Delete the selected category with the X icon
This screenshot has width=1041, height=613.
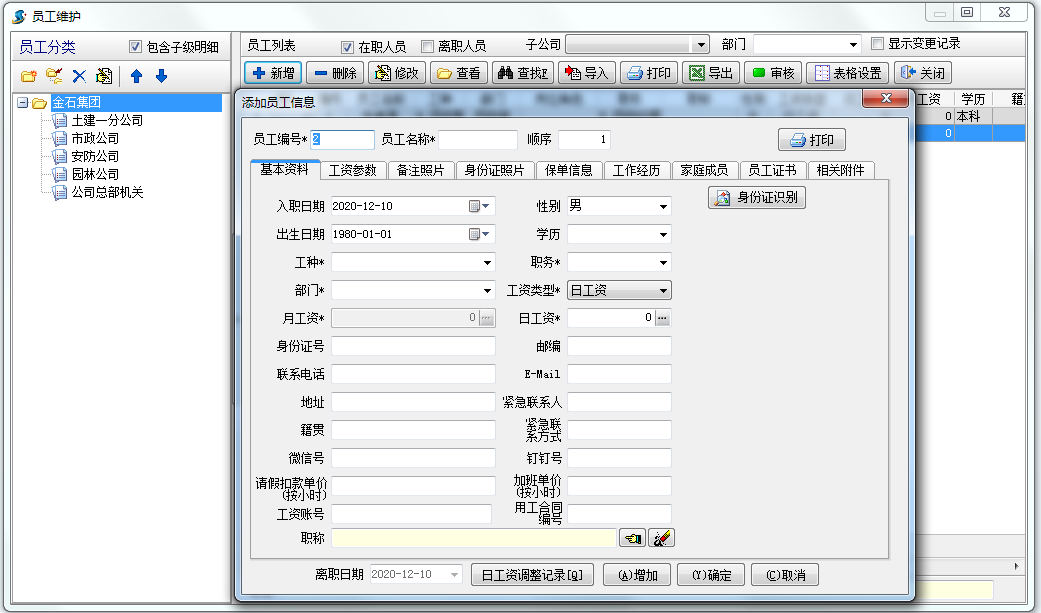pyautogui.click(x=79, y=76)
